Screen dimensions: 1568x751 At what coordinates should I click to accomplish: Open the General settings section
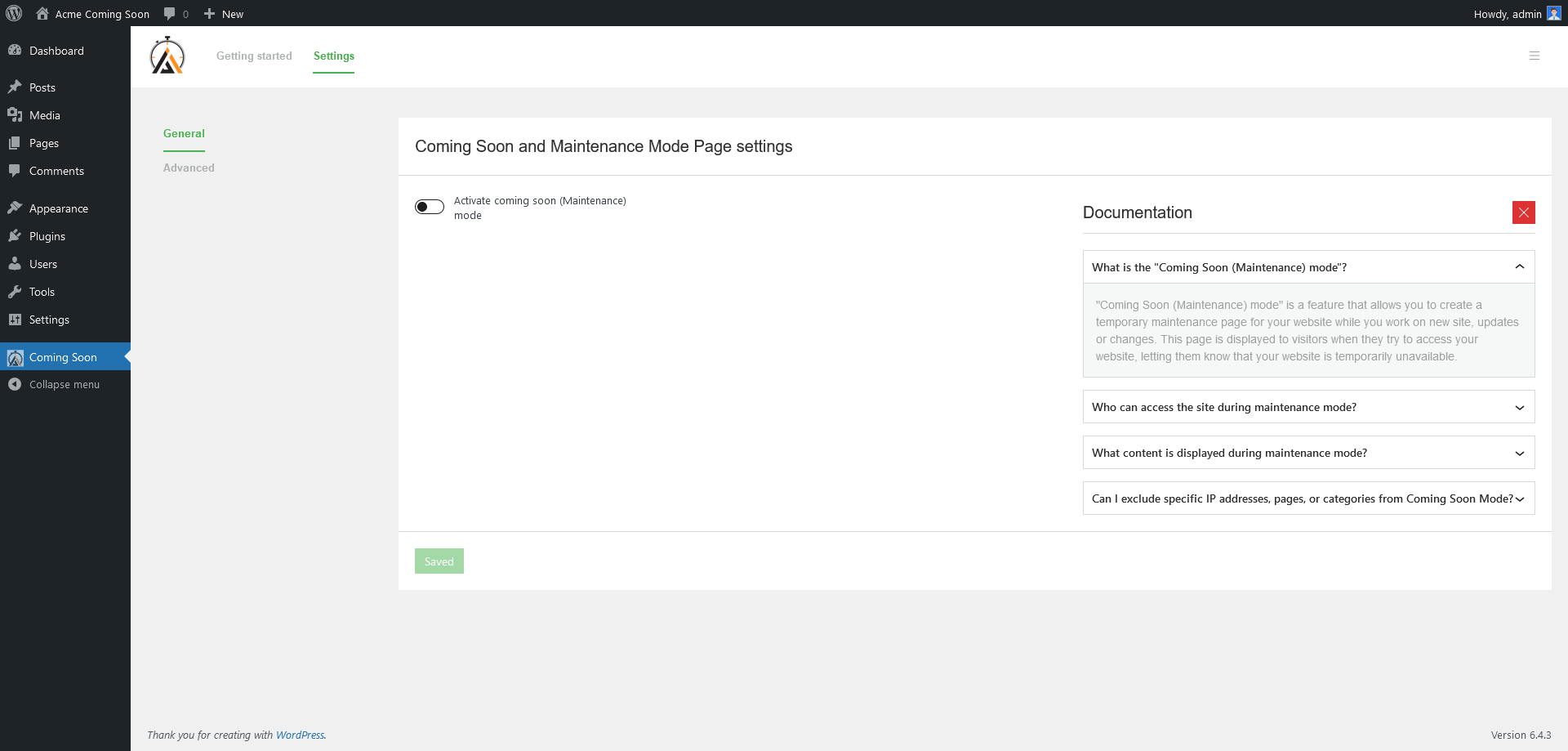[184, 133]
